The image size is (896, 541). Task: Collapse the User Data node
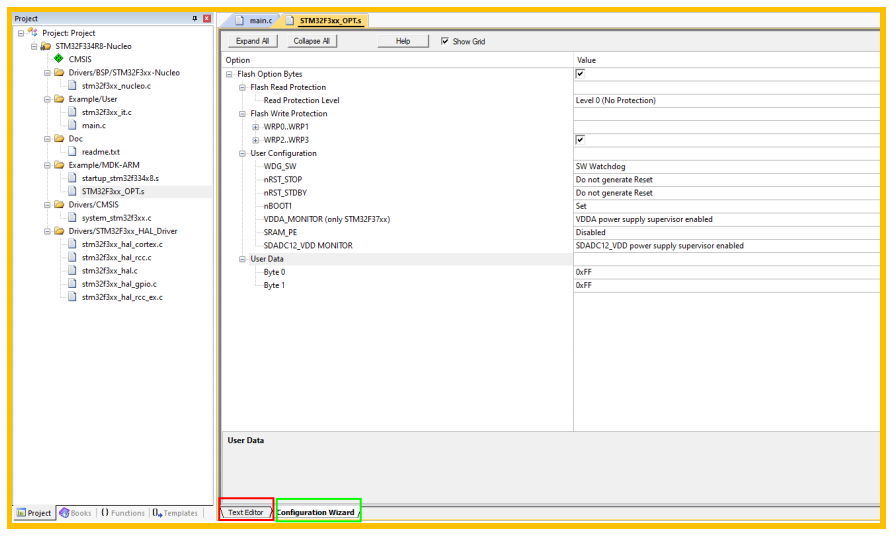point(242,259)
